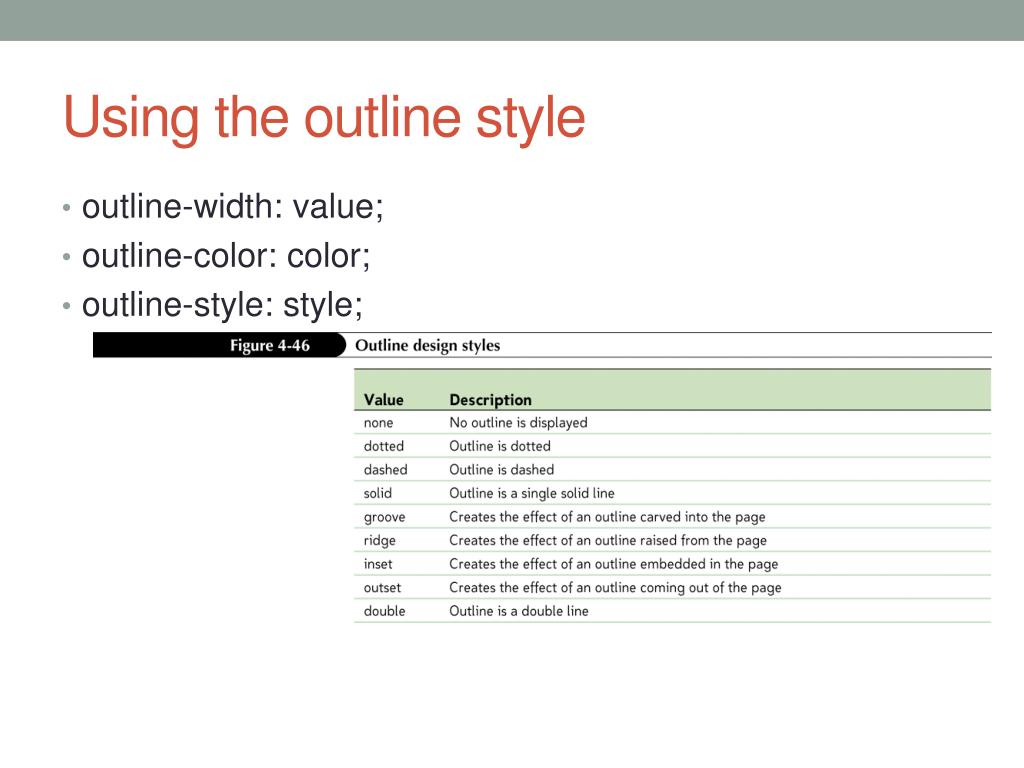Select the 'coming out of the page' description

(615, 588)
